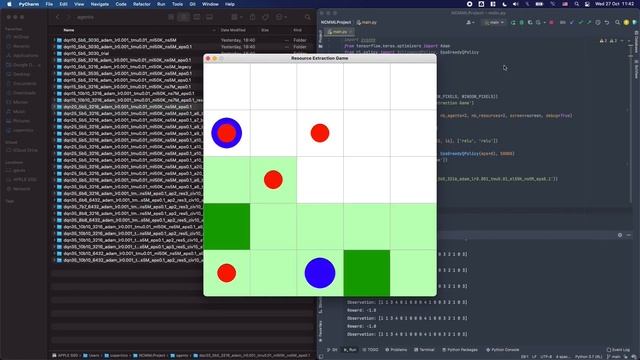Sort Finder list by Date Modified column

pos(233,30)
